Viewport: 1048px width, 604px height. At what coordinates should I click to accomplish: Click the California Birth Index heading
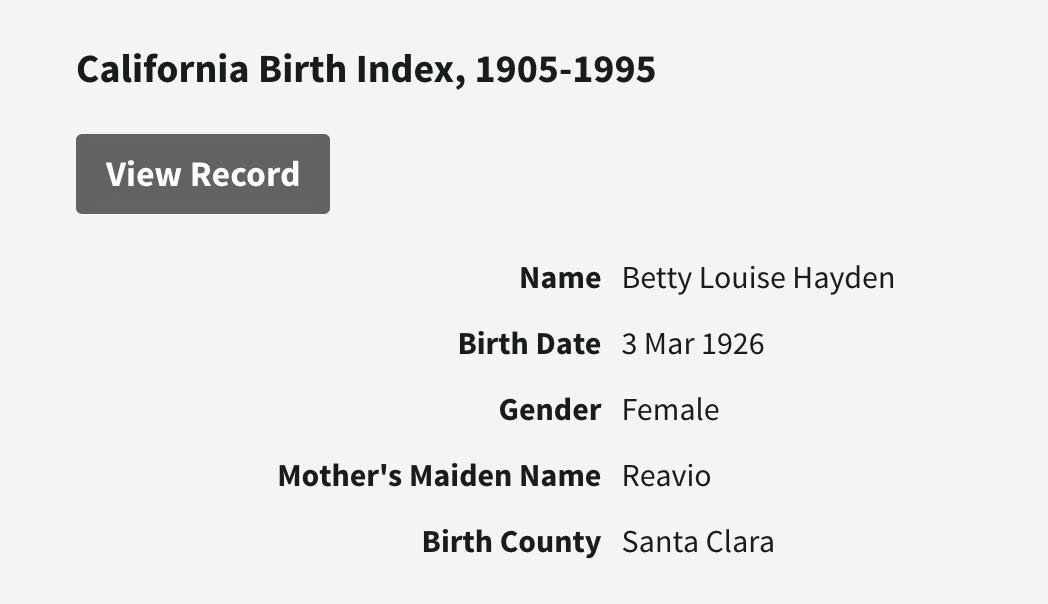[366, 70]
